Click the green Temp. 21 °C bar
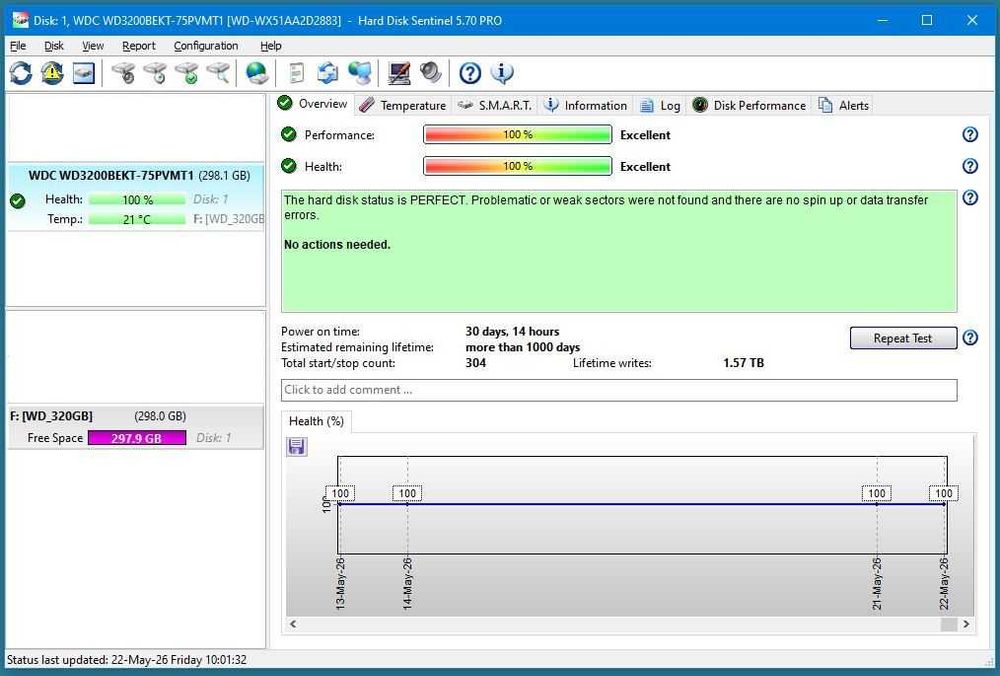 coord(136,219)
